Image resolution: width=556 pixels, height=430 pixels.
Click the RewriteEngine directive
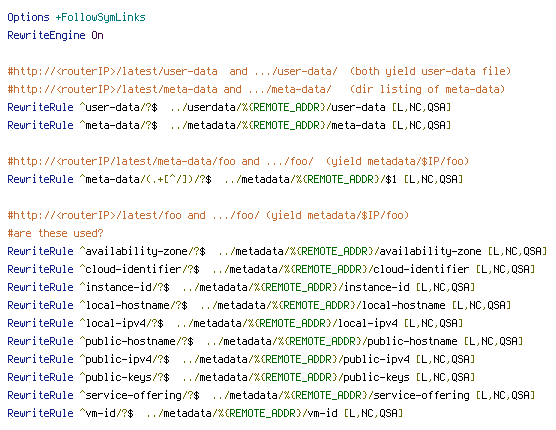[x=46, y=35]
